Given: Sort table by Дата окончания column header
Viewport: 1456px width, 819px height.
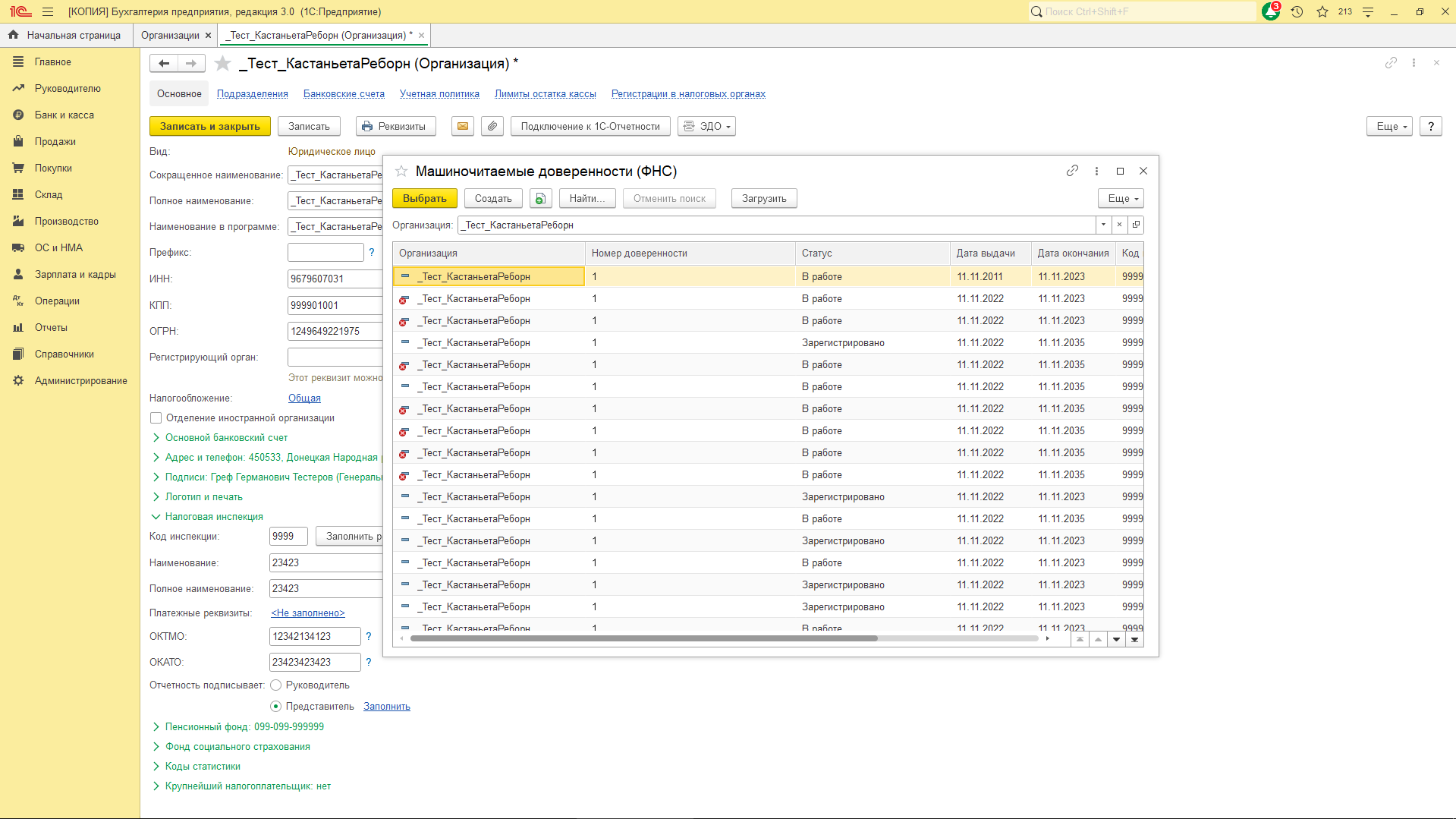Looking at the screenshot, I should pos(1073,254).
